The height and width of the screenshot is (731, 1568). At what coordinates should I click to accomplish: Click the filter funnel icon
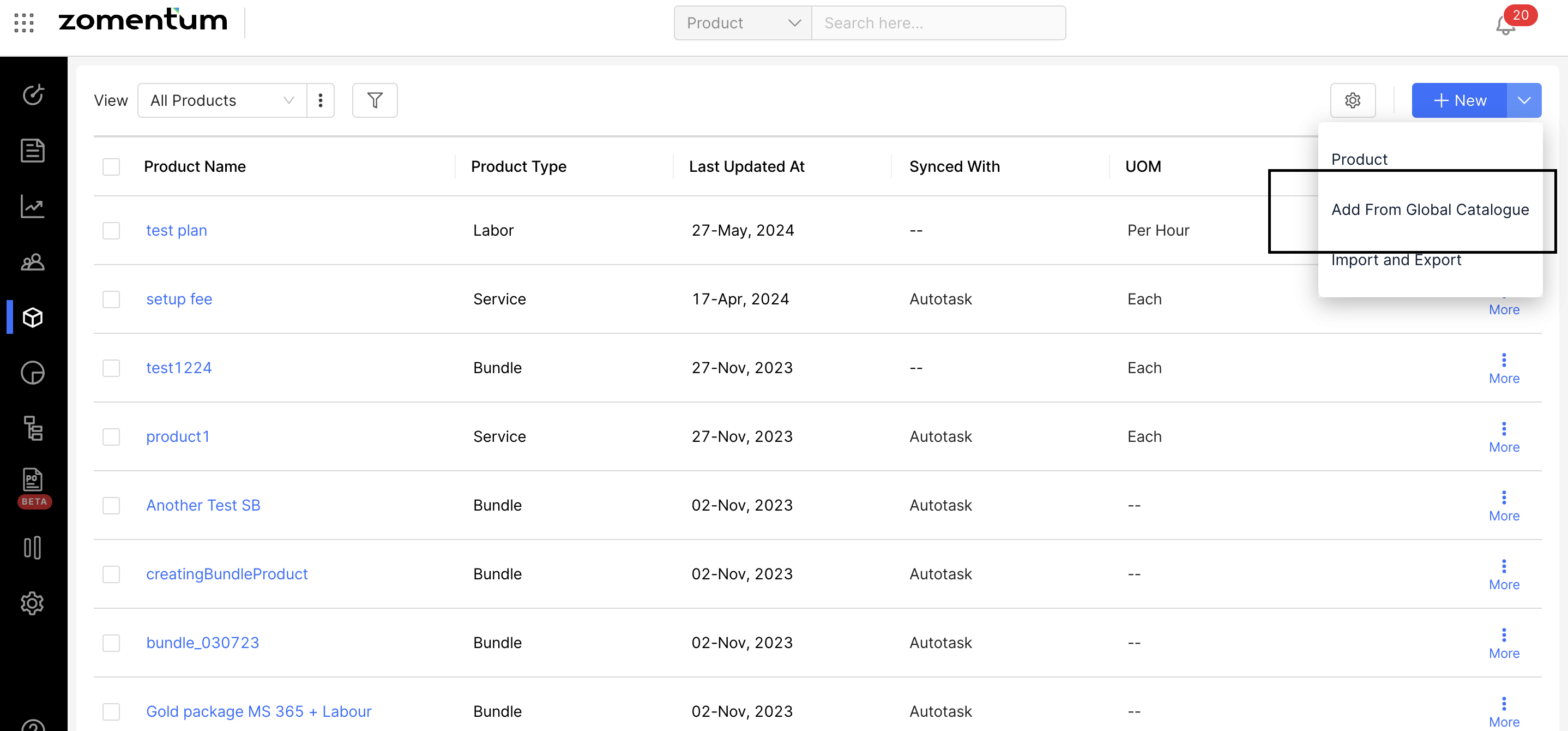tap(375, 100)
